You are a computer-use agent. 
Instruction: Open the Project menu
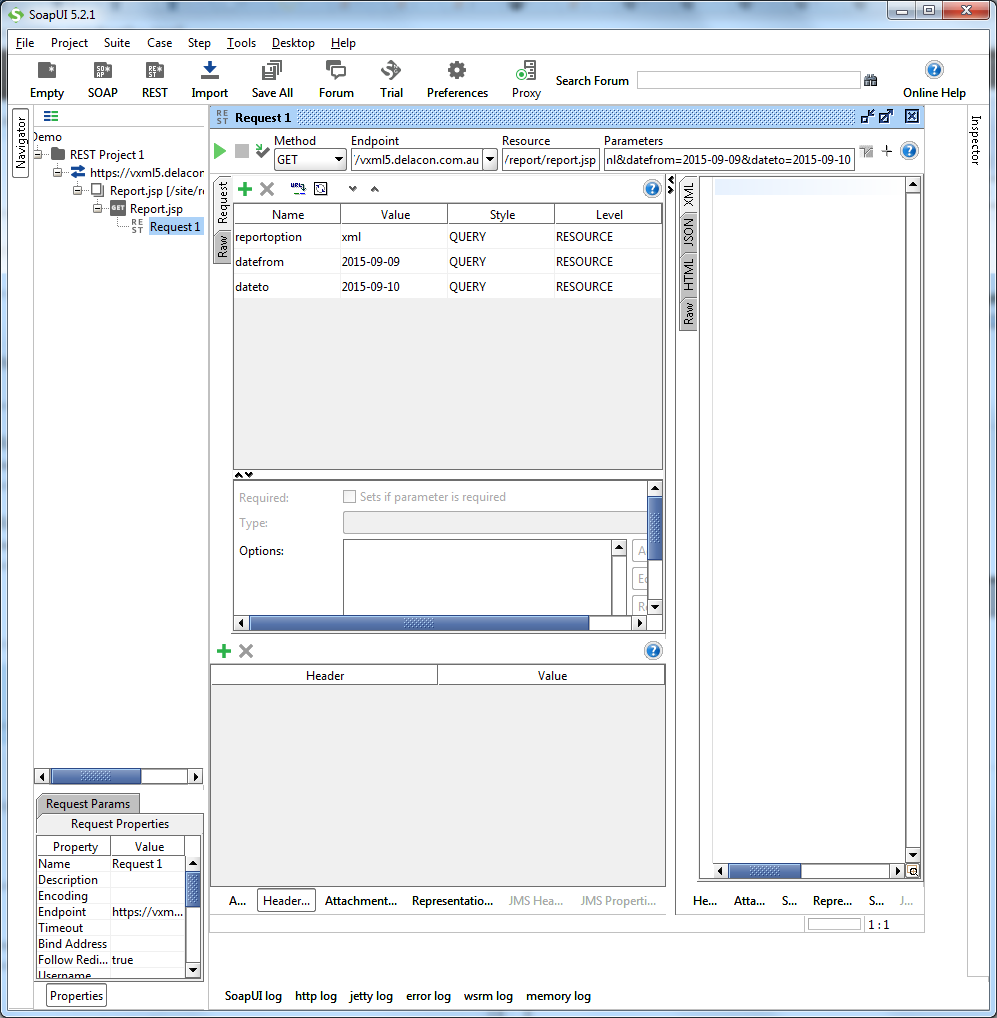(x=69, y=43)
